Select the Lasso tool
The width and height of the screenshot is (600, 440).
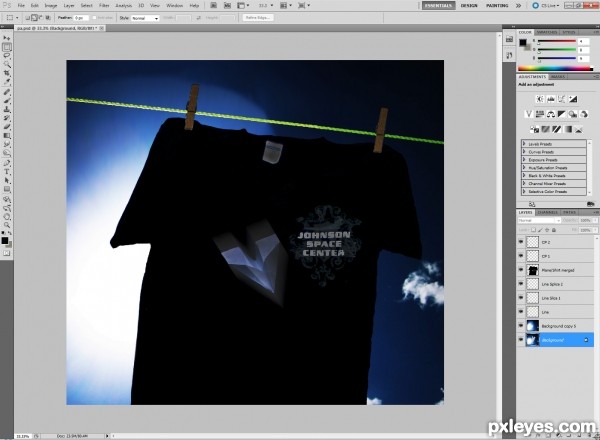point(7,56)
